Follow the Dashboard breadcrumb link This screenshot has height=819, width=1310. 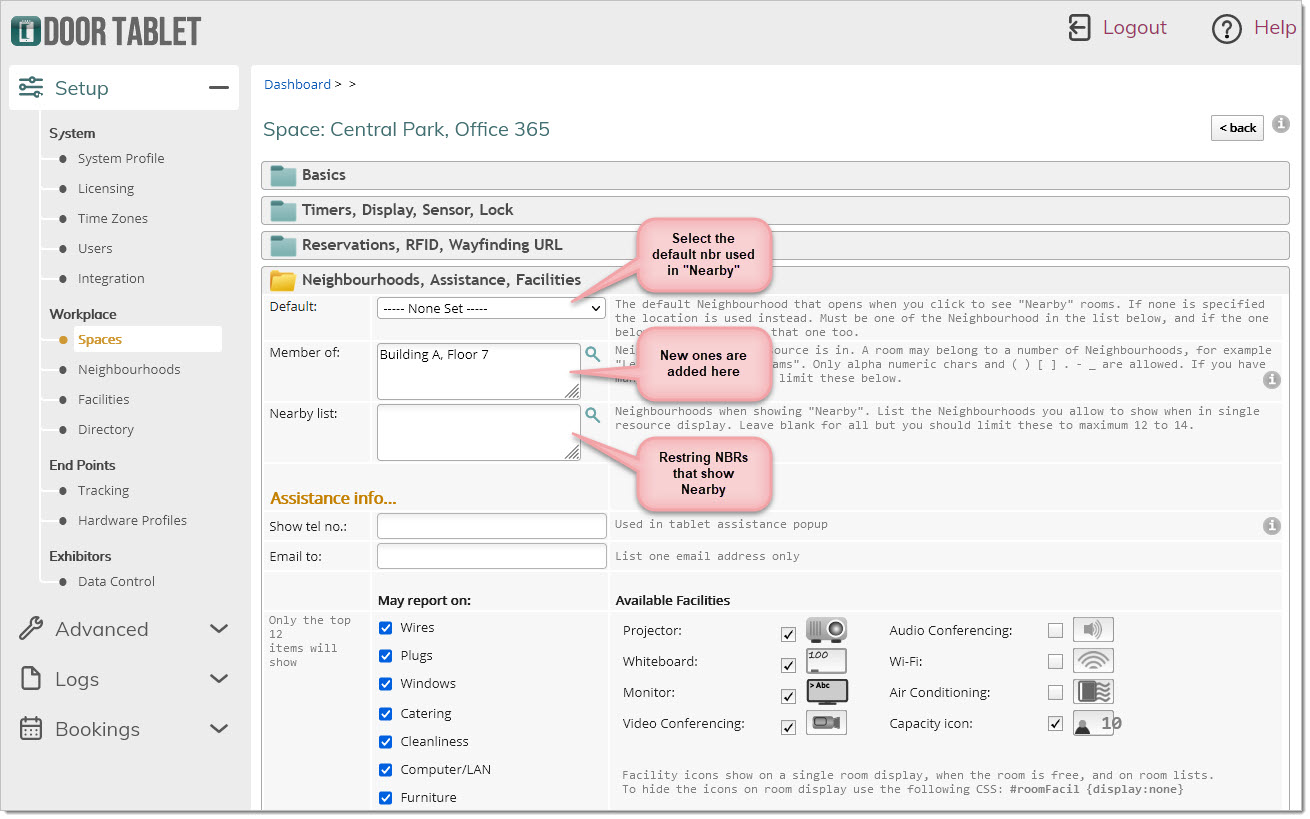[297, 85]
